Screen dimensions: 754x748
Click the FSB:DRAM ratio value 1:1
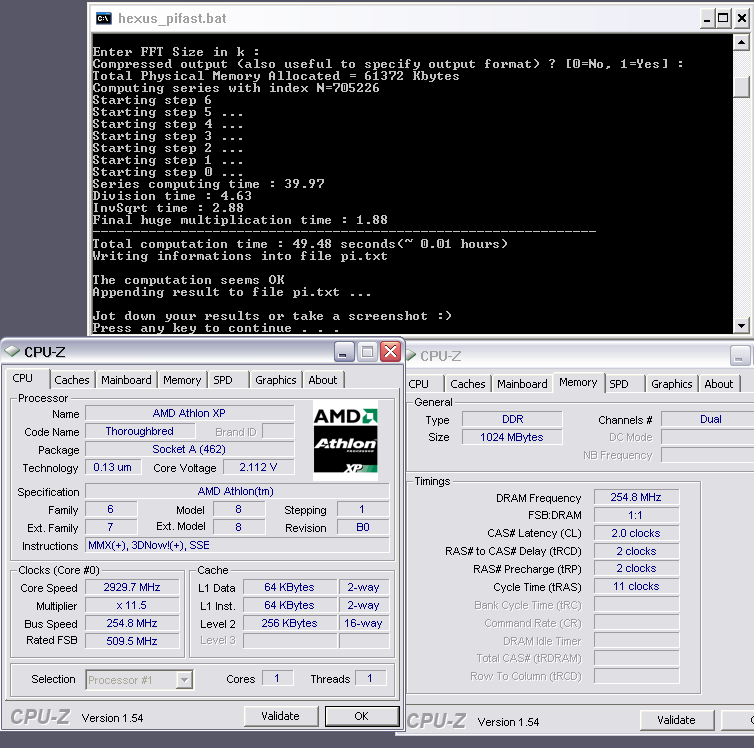636,515
